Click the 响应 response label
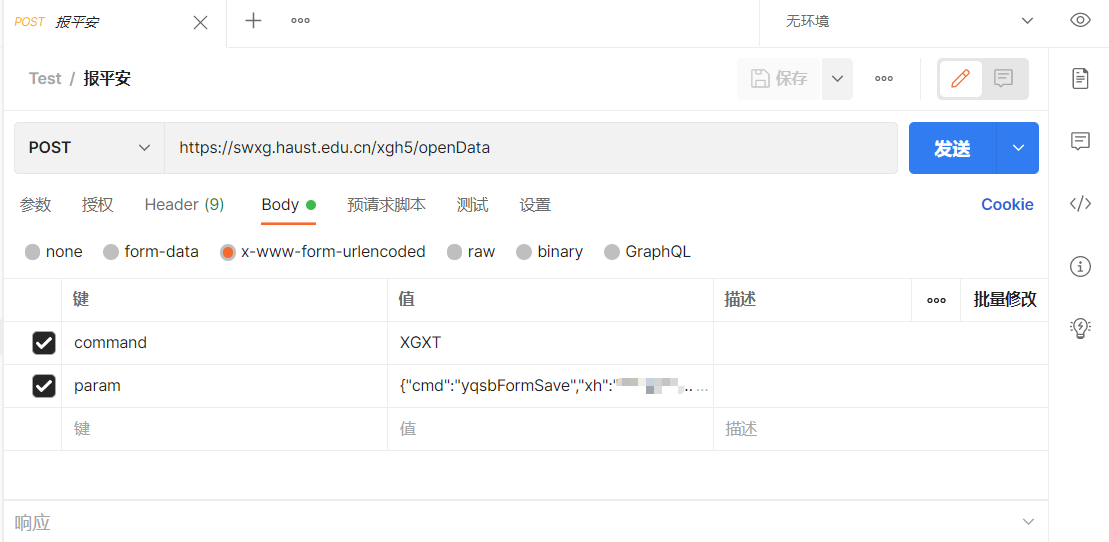 point(33,523)
